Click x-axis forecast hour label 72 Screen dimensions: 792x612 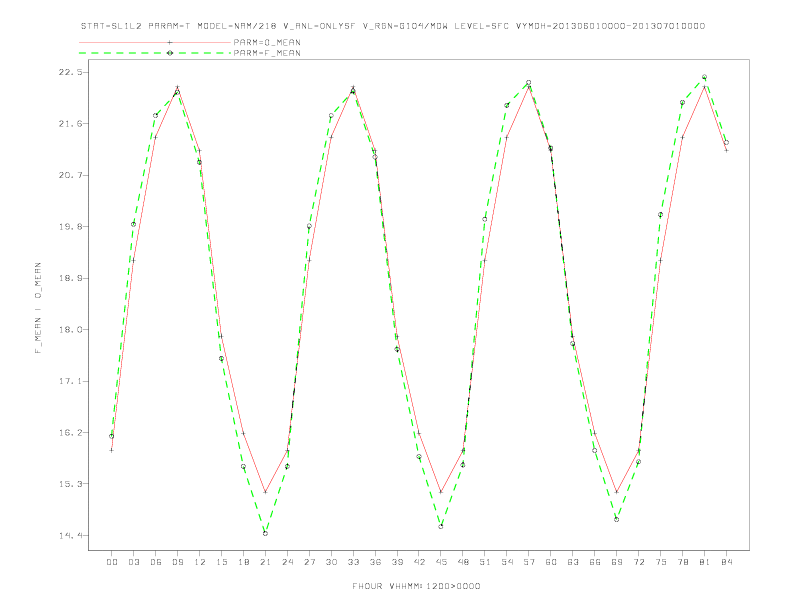[639, 562]
